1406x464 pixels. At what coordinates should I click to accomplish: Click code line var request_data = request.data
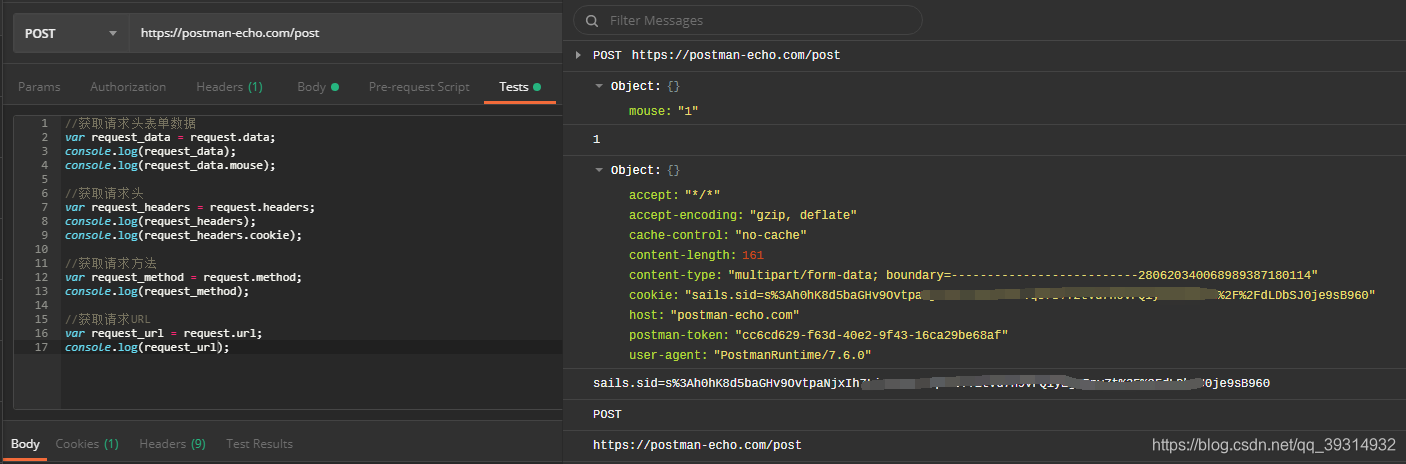click(x=170, y=137)
